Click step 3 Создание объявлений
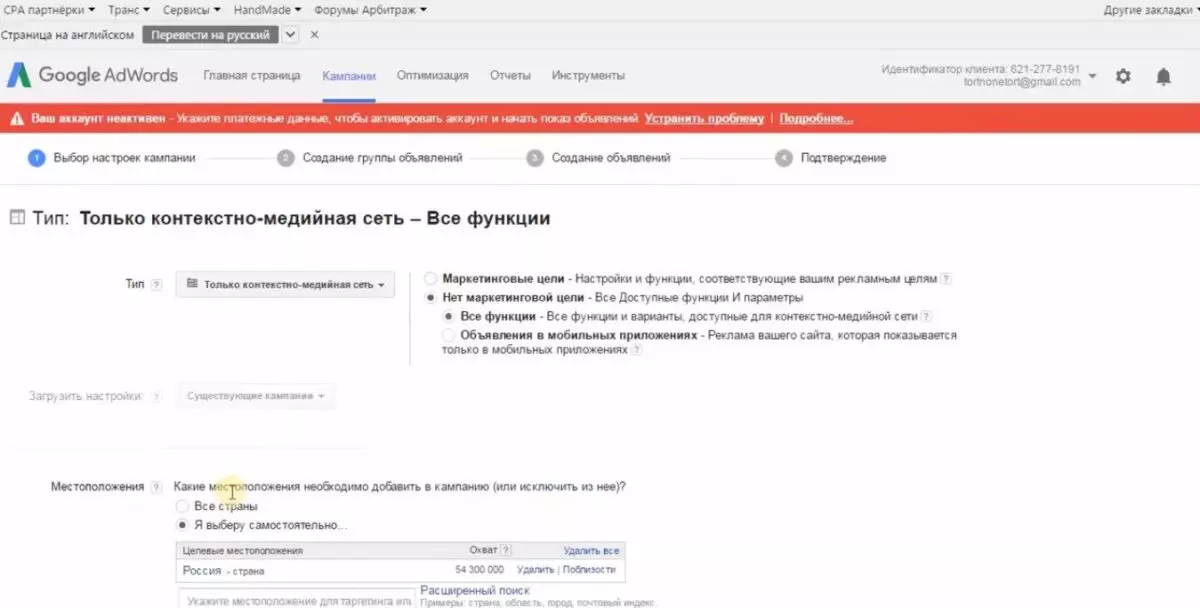Image resolution: width=1200 pixels, height=608 pixels. (x=598, y=158)
